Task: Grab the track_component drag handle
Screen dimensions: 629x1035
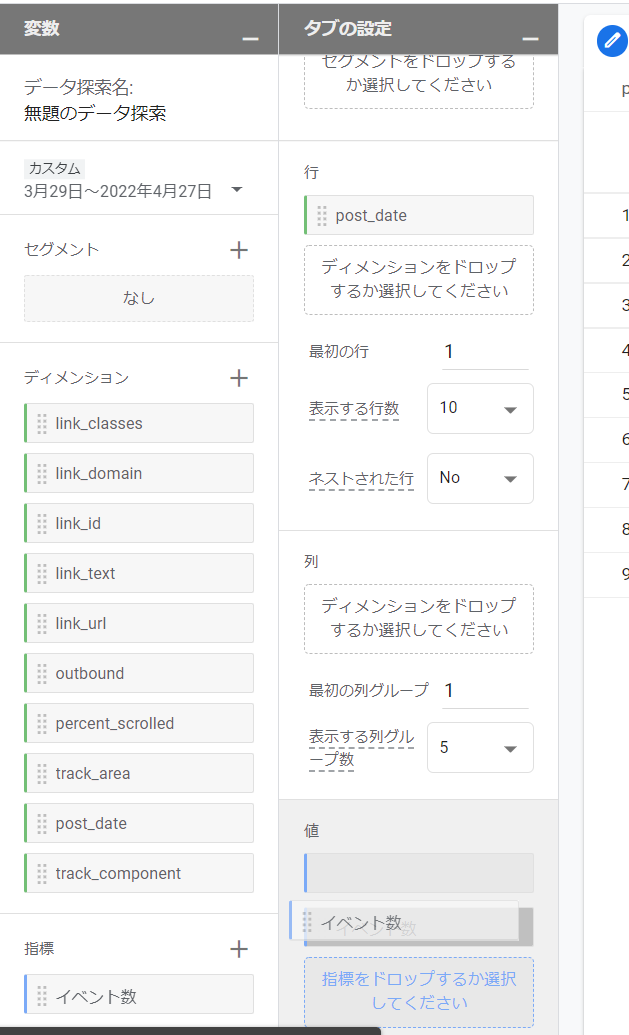Action: coord(42,874)
